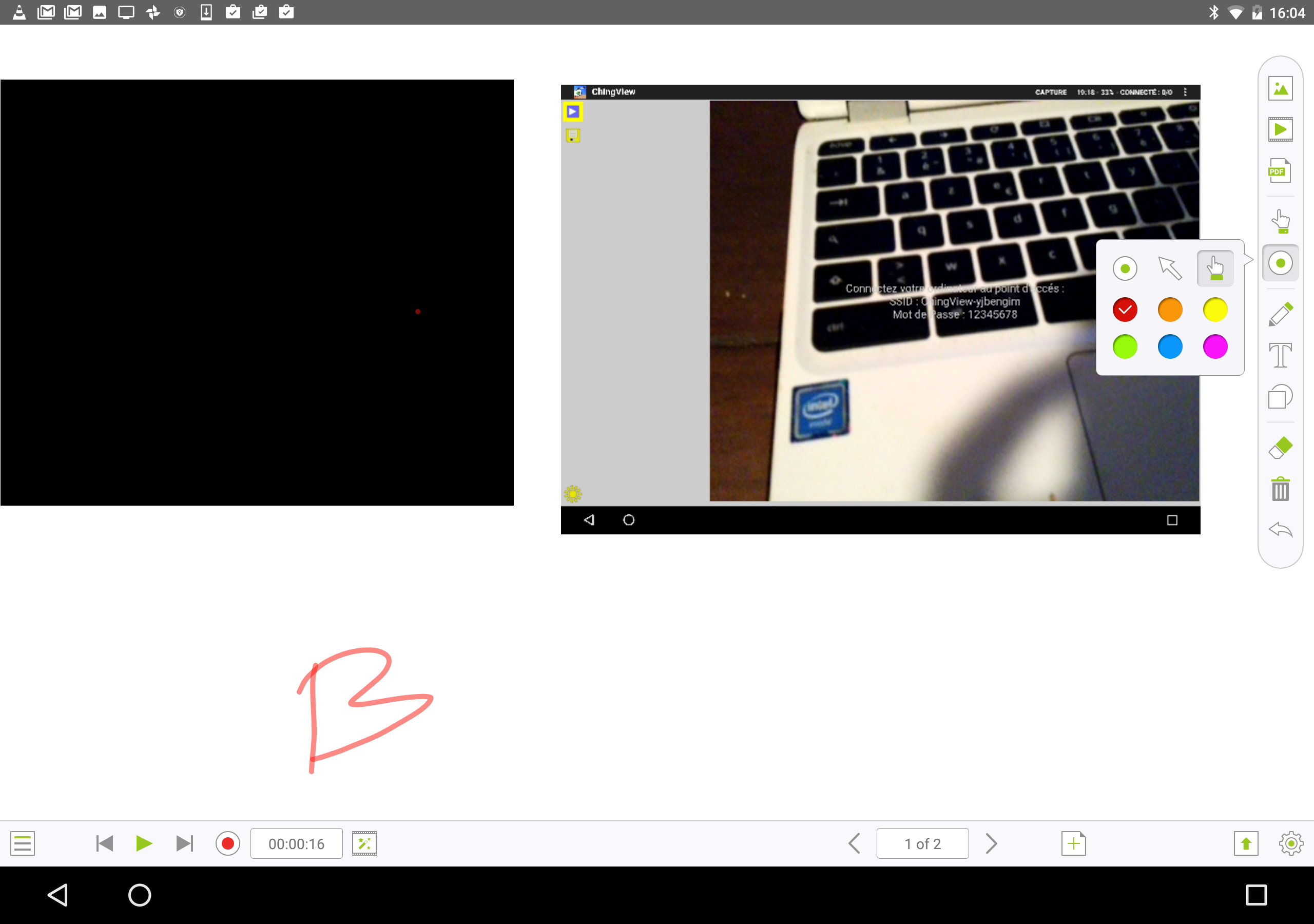Viewport: 1314px width, 924px height.
Task: Tap the Android recent apps button
Action: (x=1256, y=895)
